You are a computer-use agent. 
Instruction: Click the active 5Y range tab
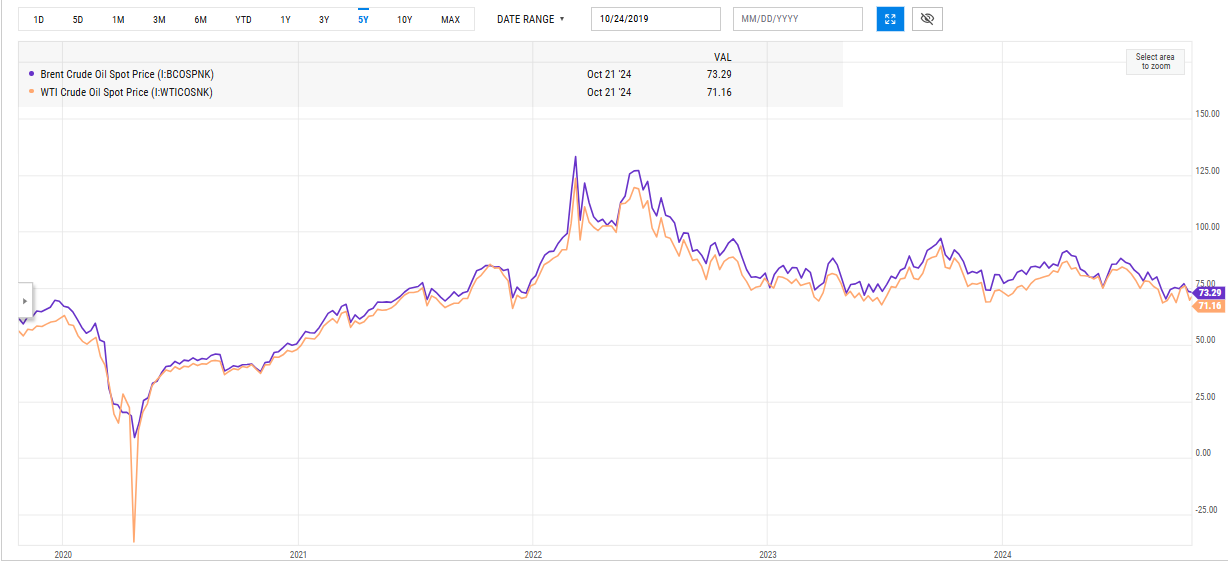364,20
